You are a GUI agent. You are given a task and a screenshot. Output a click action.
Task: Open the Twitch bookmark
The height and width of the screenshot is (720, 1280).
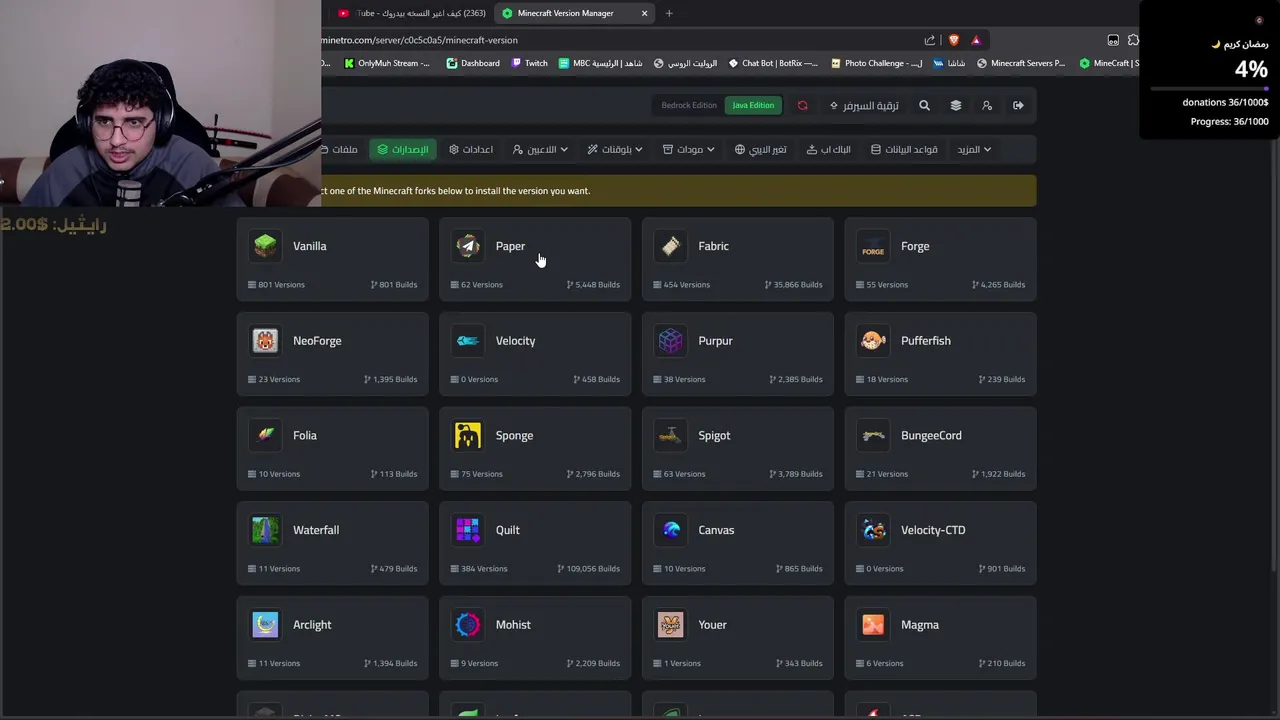(x=529, y=63)
